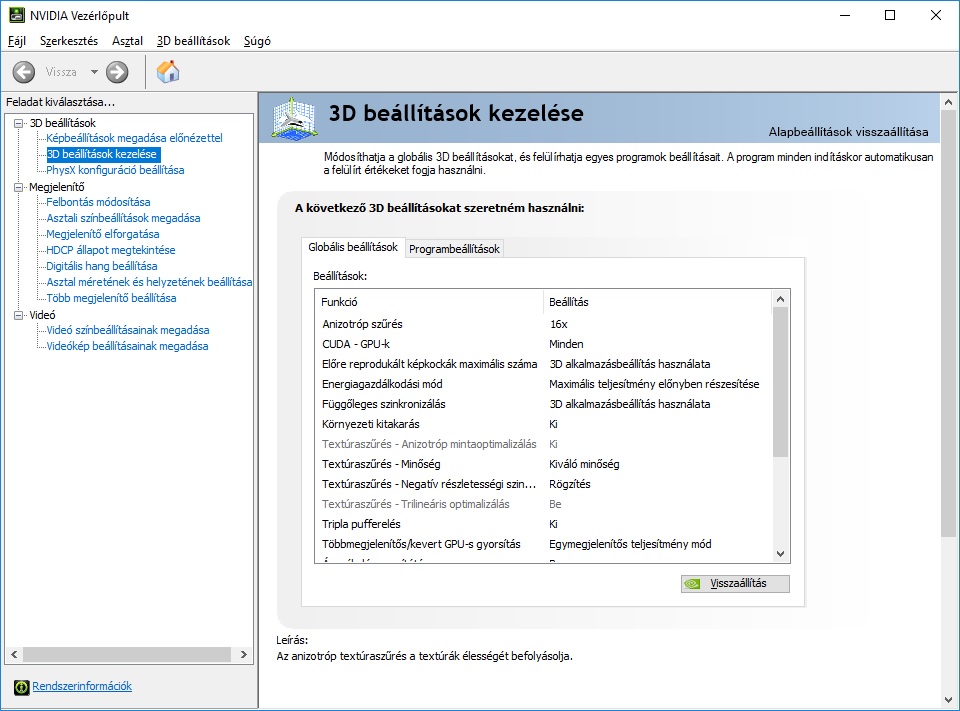Image resolution: width=960 pixels, height=711 pixels.
Task: Click the Rendszerinformációk icon
Action: (21, 687)
